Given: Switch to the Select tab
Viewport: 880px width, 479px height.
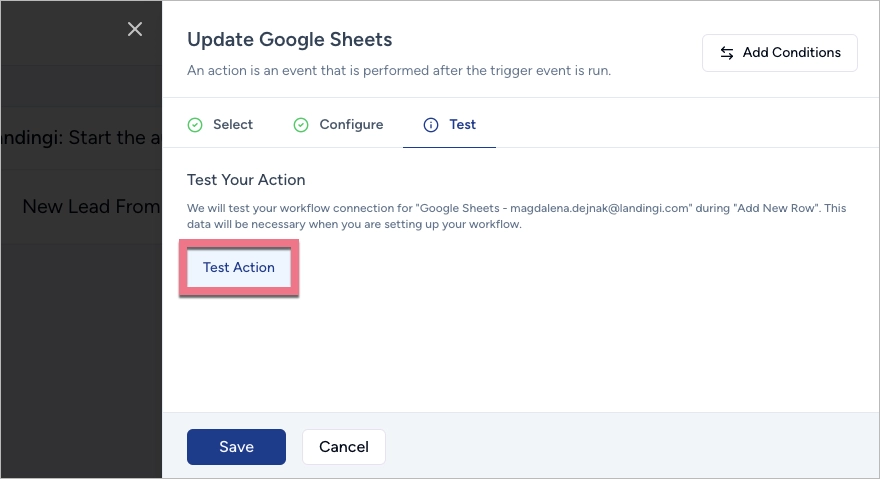Looking at the screenshot, I should point(232,125).
